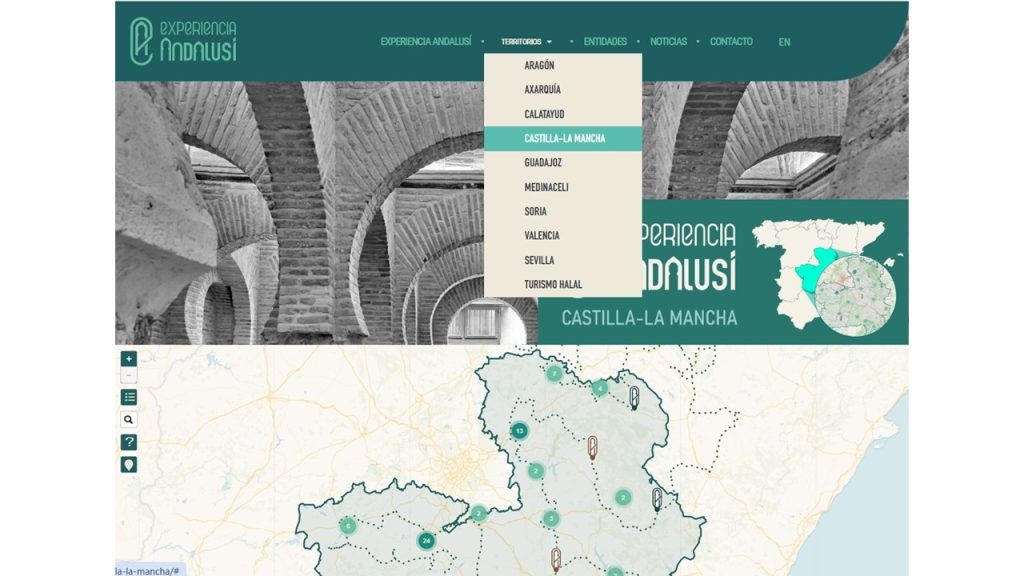Choose Sevilla from Territorios menu
Viewport: 1024px width, 576px height.
pyautogui.click(x=563, y=260)
